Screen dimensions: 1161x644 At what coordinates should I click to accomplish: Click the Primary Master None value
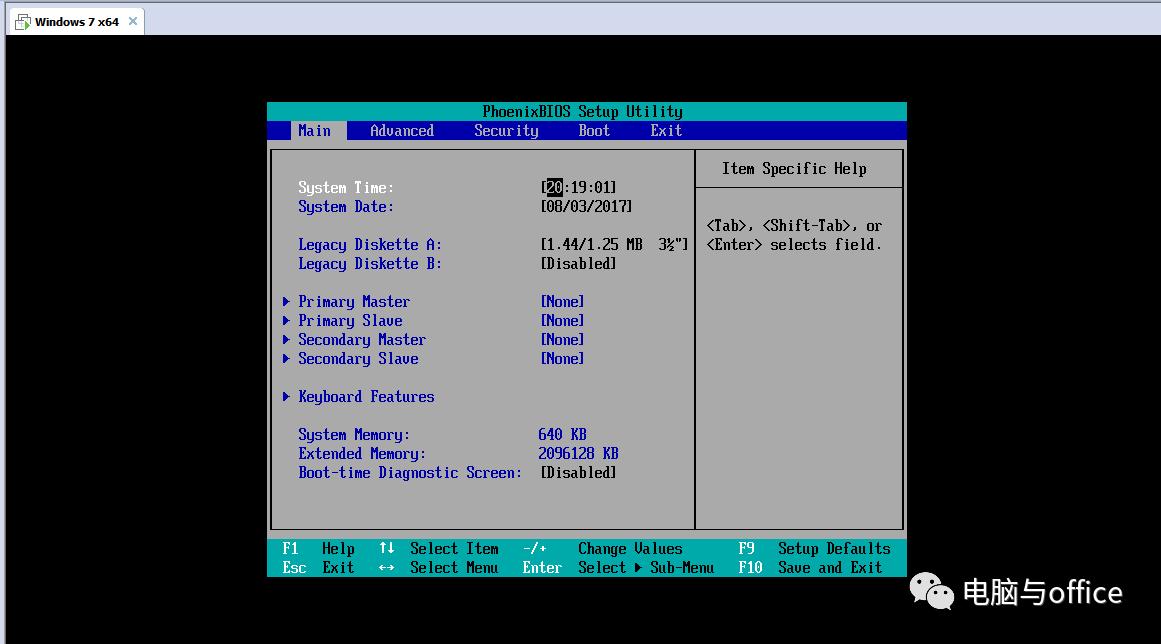[562, 302]
